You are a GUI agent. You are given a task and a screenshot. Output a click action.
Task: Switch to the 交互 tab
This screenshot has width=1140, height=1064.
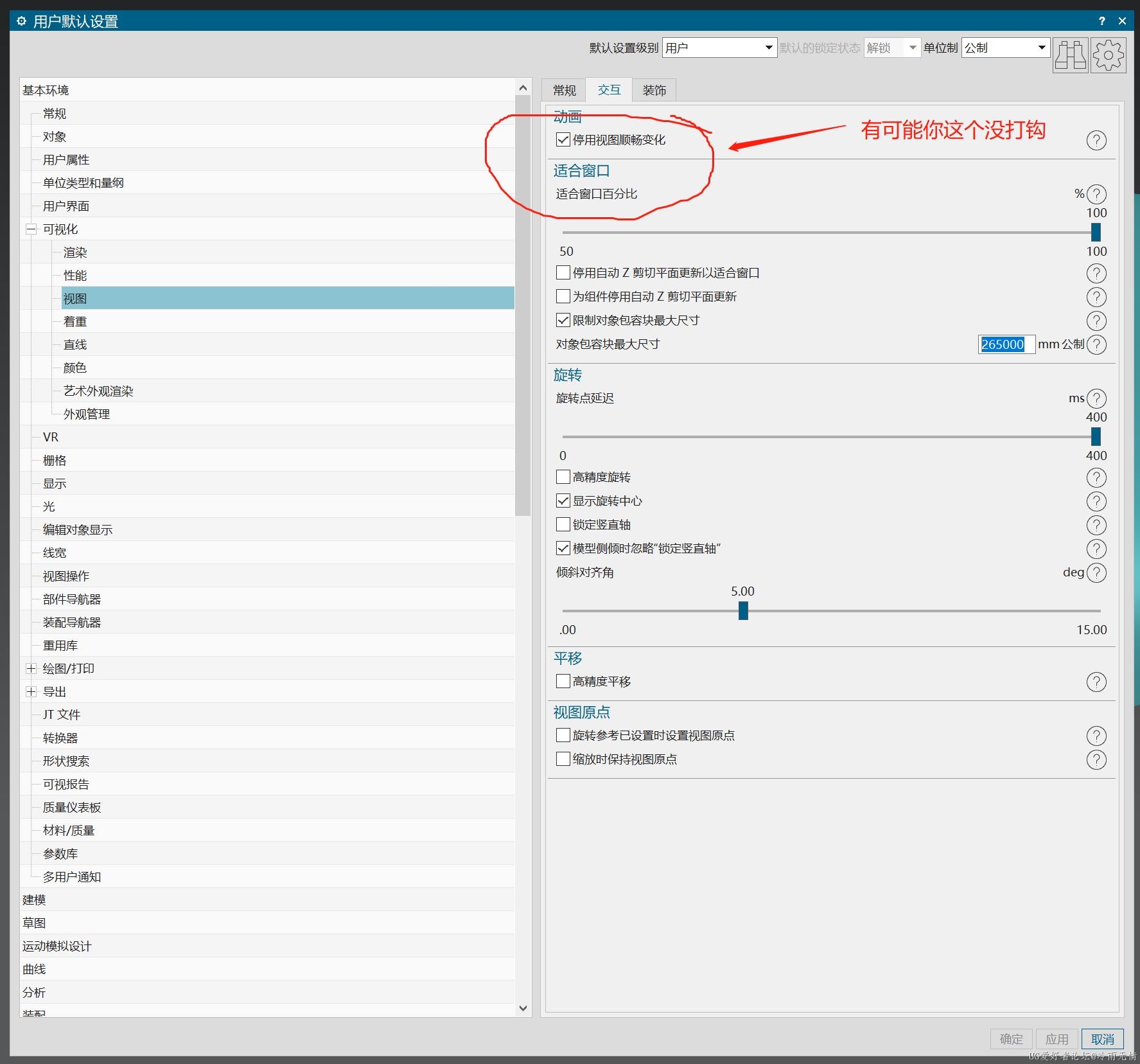tap(609, 89)
